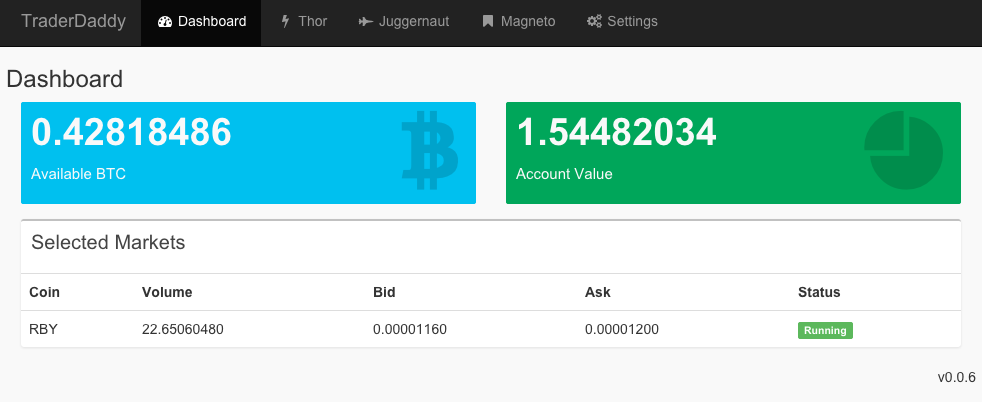Select the volume 22.65060480 cell
The image size is (982, 402).
pyautogui.click(x=183, y=329)
